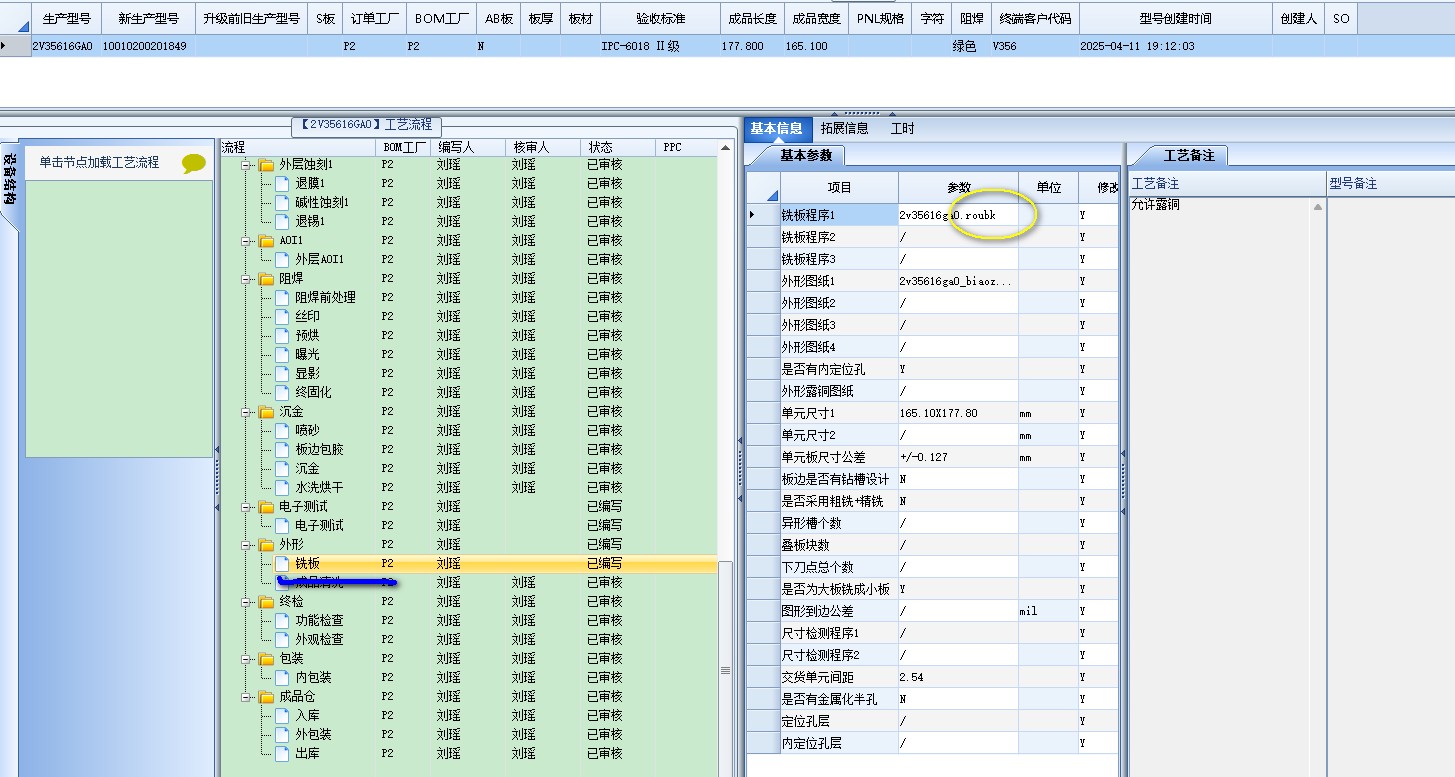Viewport: 1455px width, 777px height.
Task: Collapse the 外形 tree node
Action: click(x=247, y=544)
